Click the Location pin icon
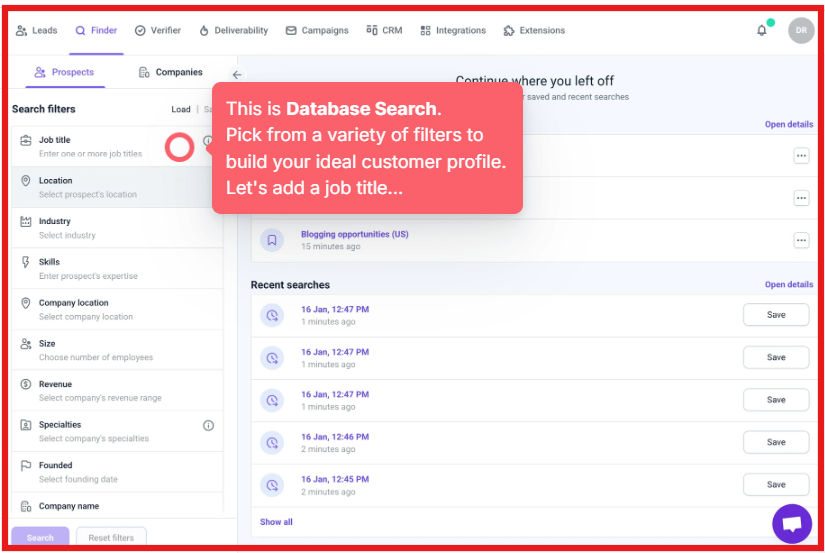The height and width of the screenshot is (553, 825). 25,180
